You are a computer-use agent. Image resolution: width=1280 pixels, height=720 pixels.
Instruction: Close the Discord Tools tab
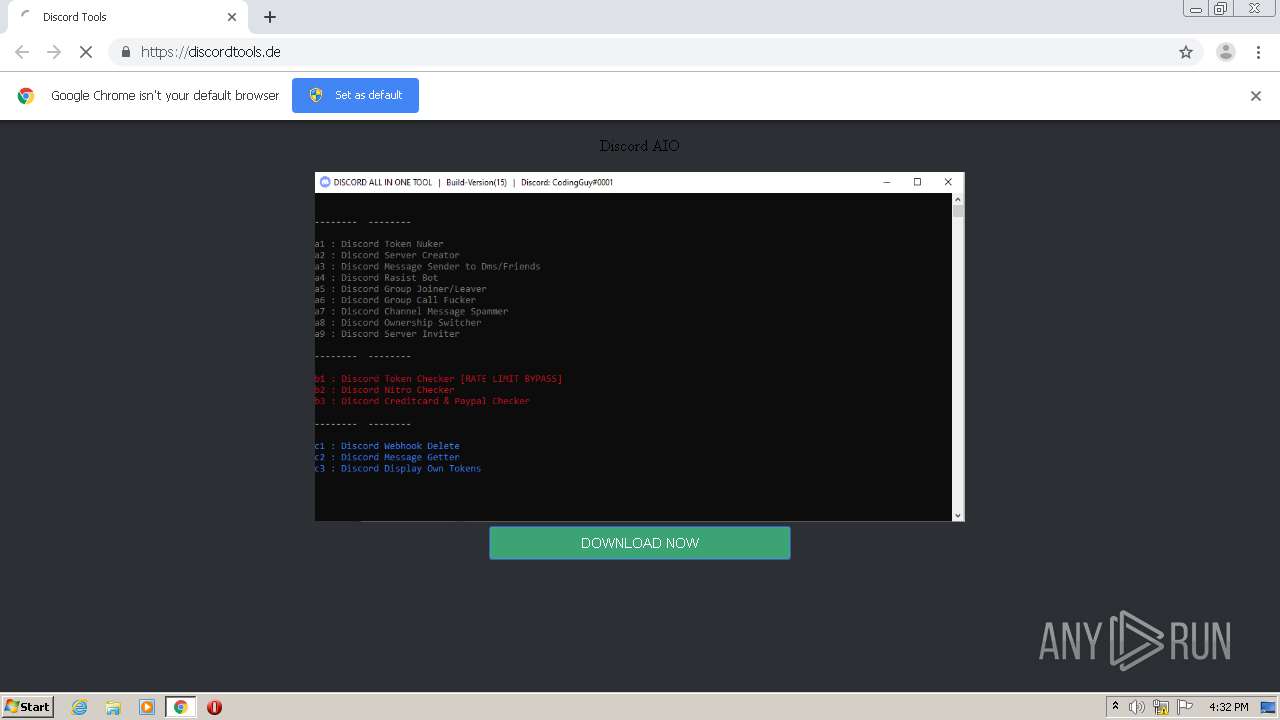[x=232, y=17]
